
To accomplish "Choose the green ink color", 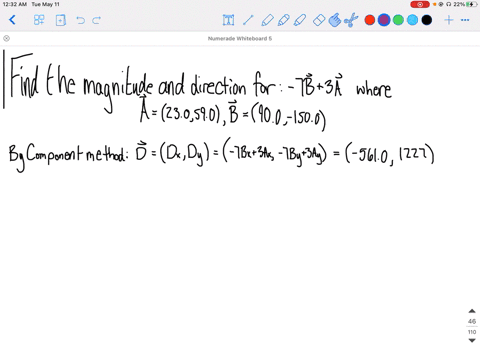I will click(x=398, y=20).
